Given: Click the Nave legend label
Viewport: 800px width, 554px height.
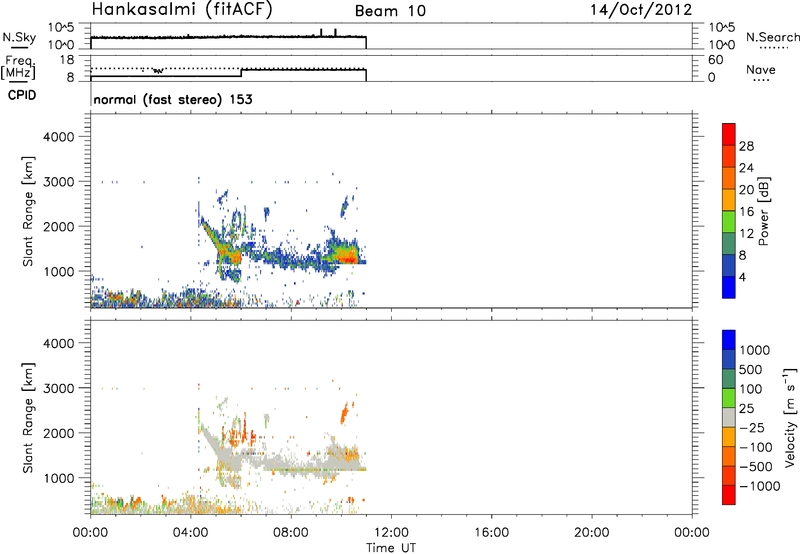Looking at the screenshot, I should (x=761, y=69).
